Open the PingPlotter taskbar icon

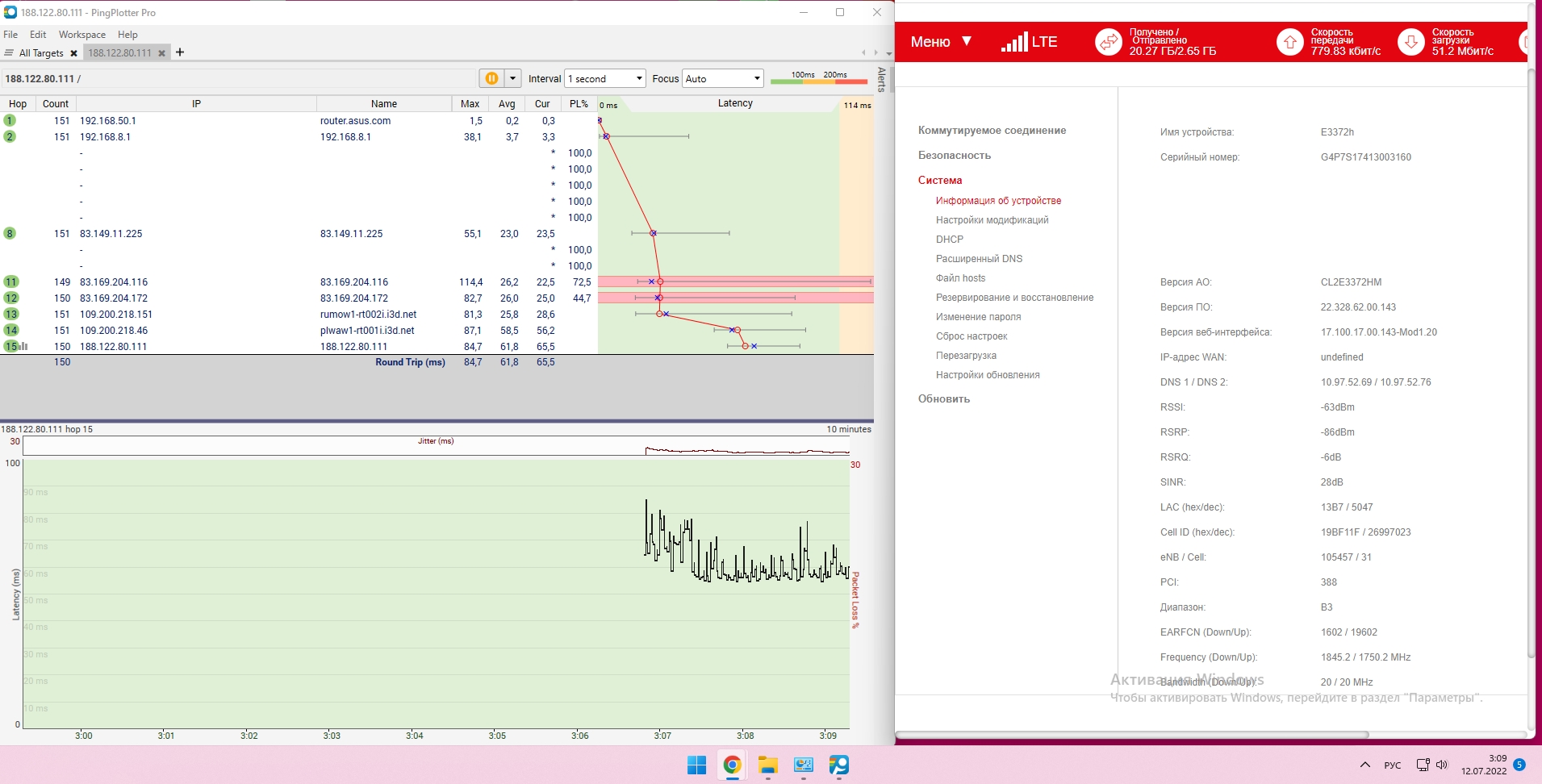point(838,765)
